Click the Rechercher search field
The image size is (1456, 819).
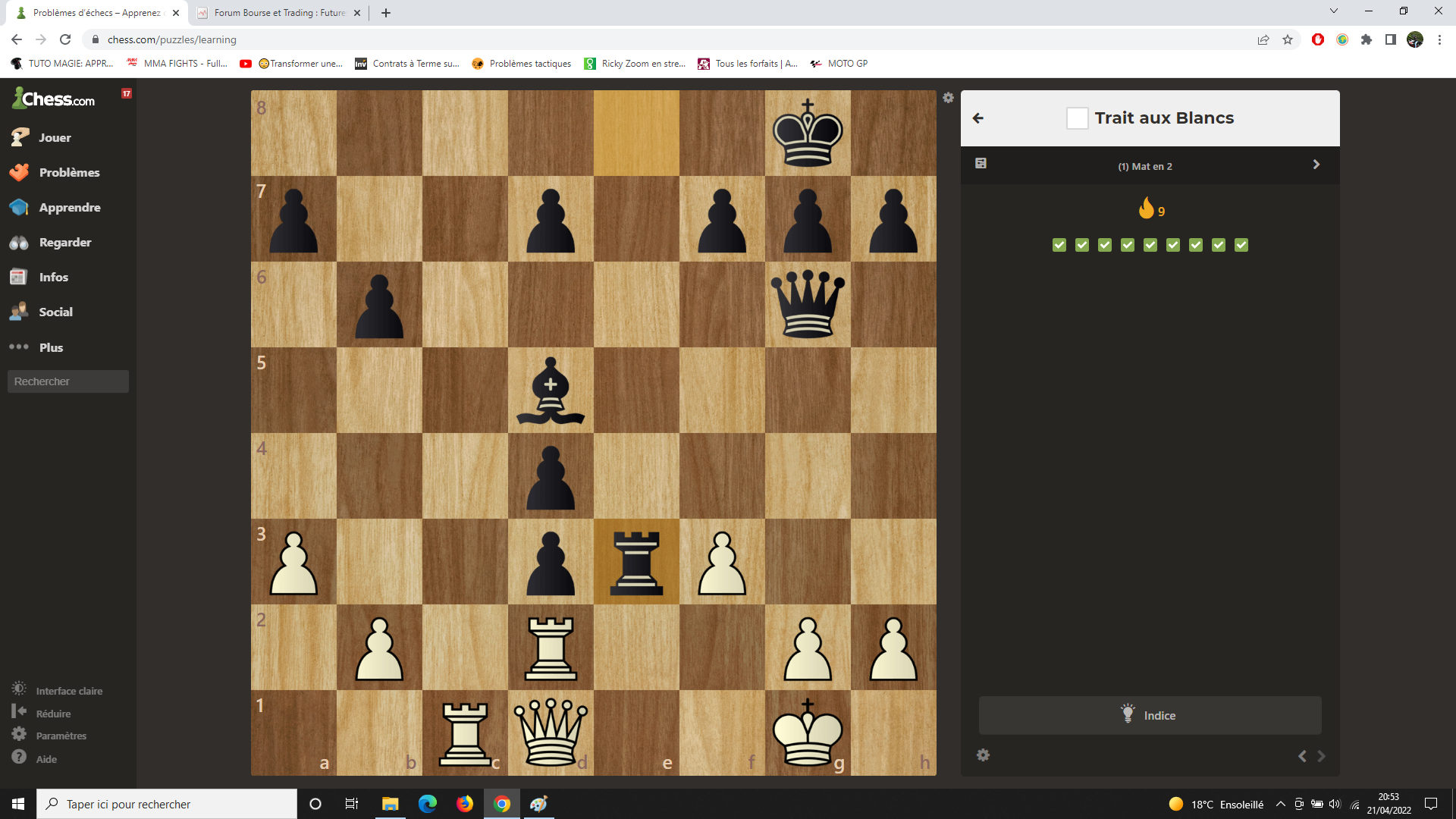pos(67,381)
